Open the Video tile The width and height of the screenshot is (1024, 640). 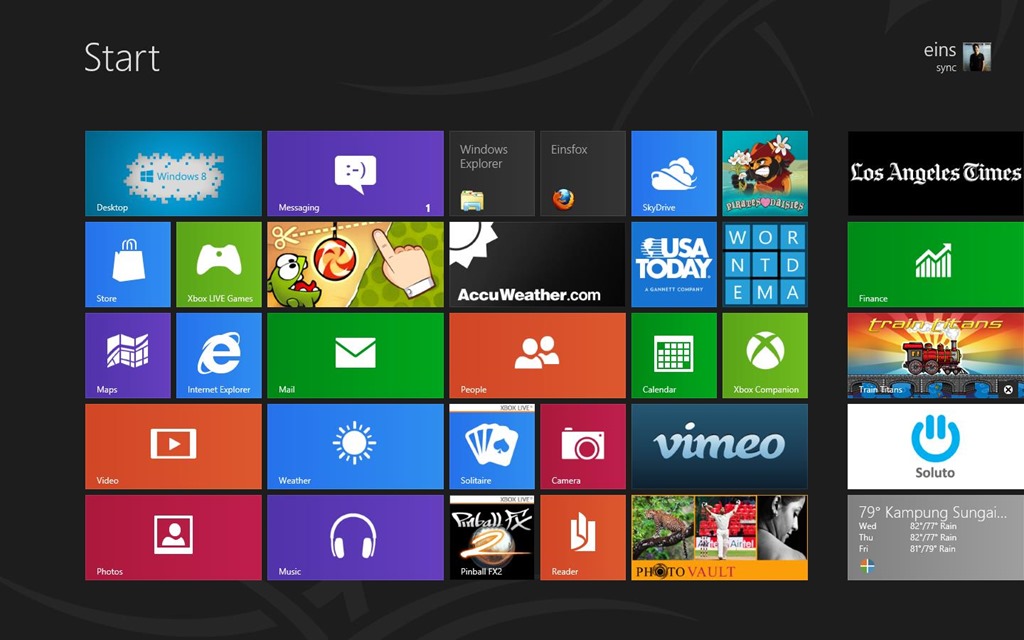click(173, 446)
